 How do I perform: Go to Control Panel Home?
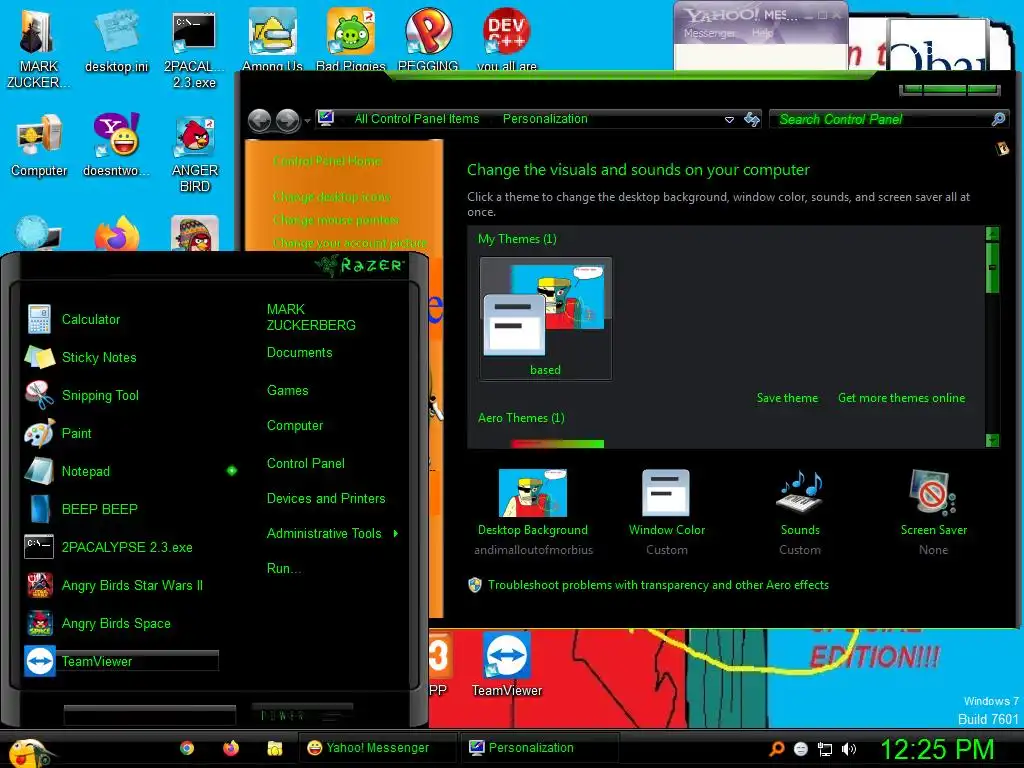pos(327,161)
